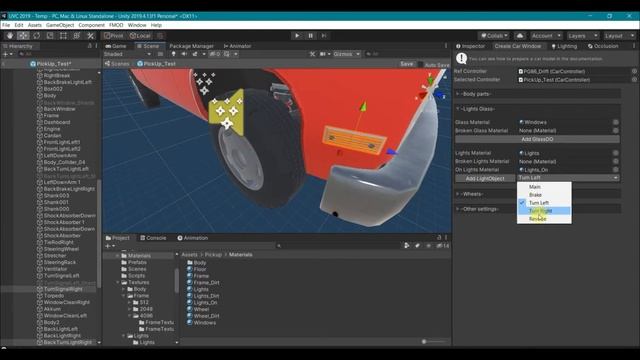Toggle 2D scene view mode
The width and height of the screenshot is (640, 360).
tap(161, 54)
